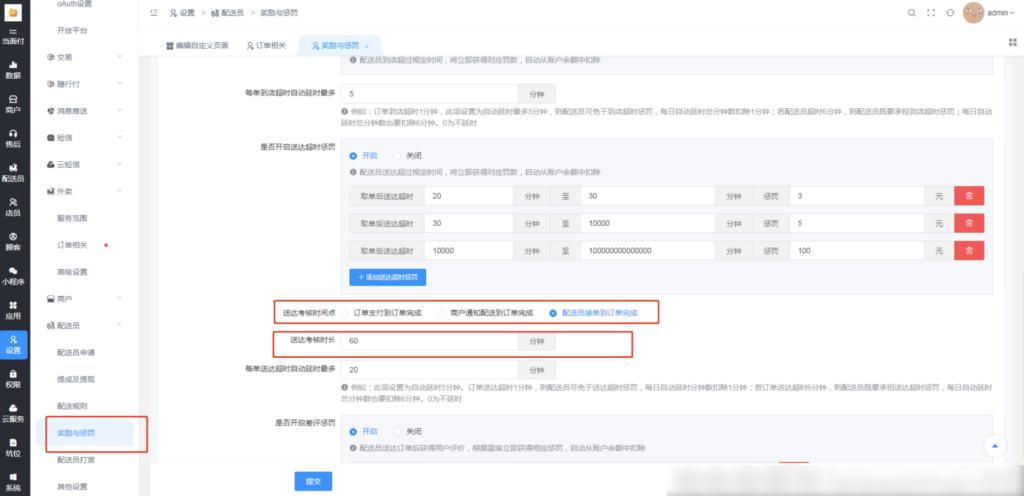Open 配送规则 submenu item
The image size is (1024, 496).
tap(72, 406)
